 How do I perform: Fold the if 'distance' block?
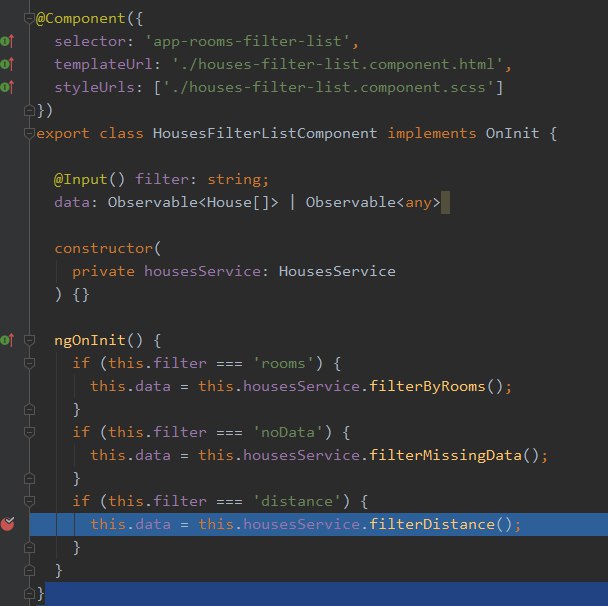tap(29, 501)
